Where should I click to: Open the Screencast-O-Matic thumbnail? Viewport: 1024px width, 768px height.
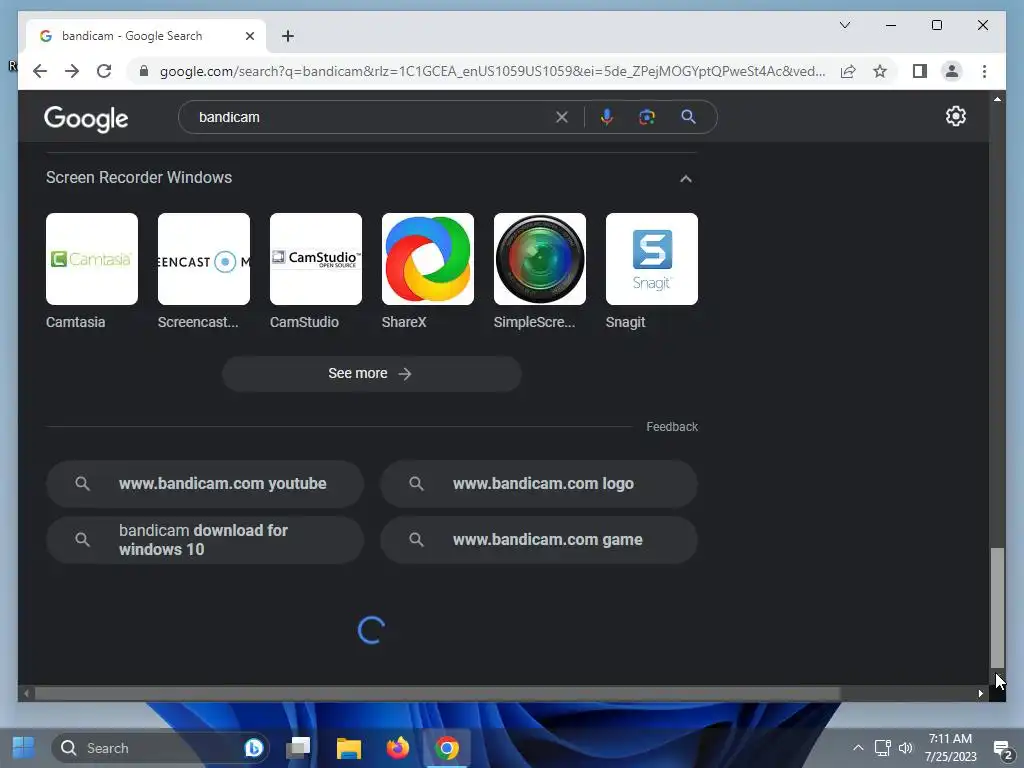204,259
